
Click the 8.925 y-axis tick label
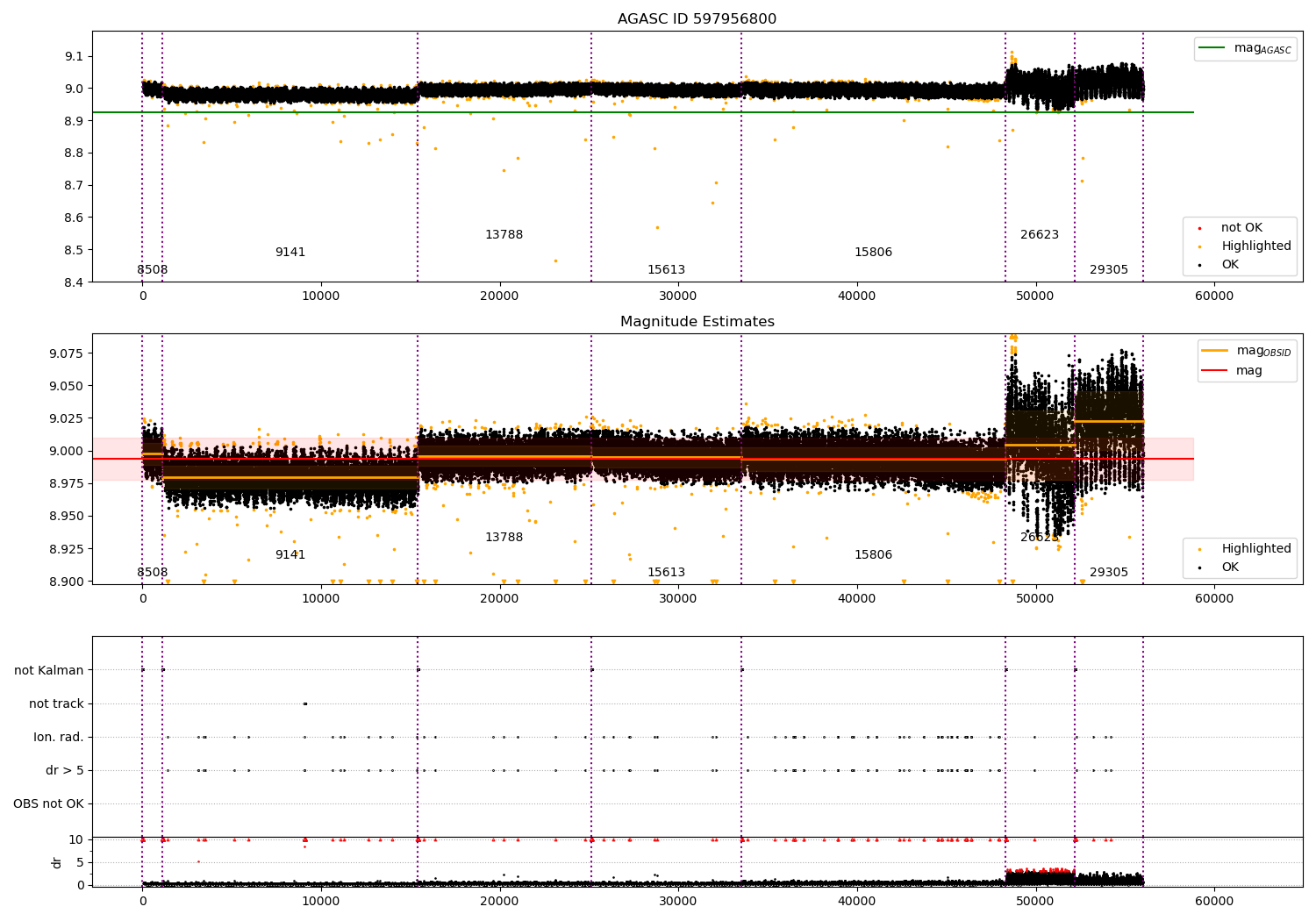click(x=68, y=549)
